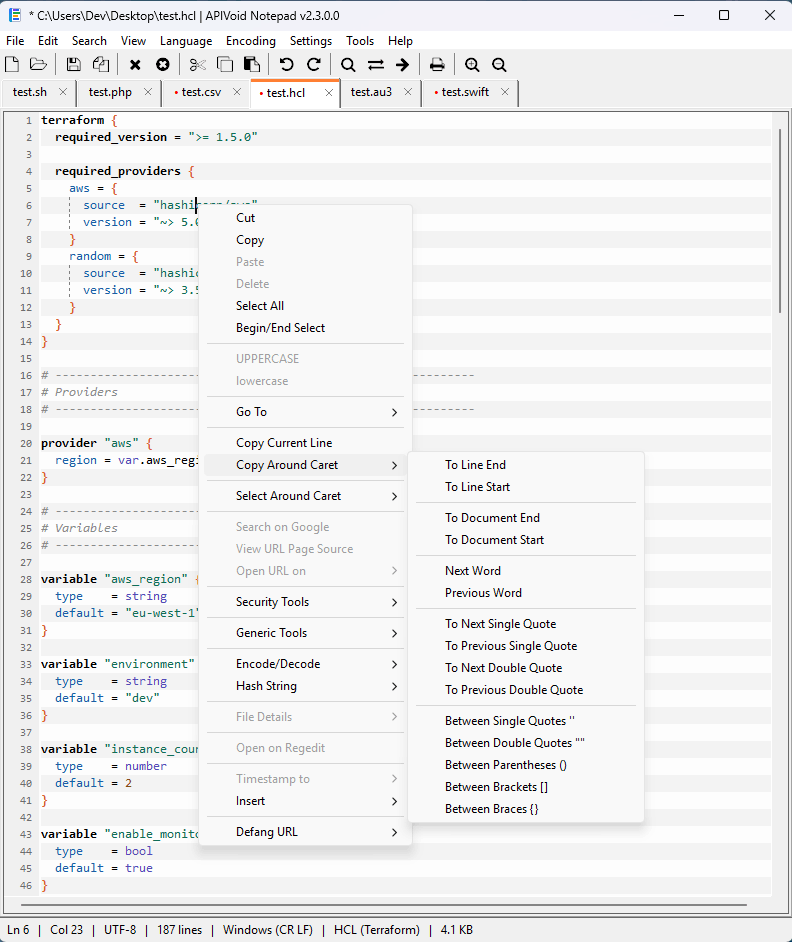The height and width of the screenshot is (942, 792).
Task: Select Between Double Quotes option
Action: pyautogui.click(x=526, y=743)
